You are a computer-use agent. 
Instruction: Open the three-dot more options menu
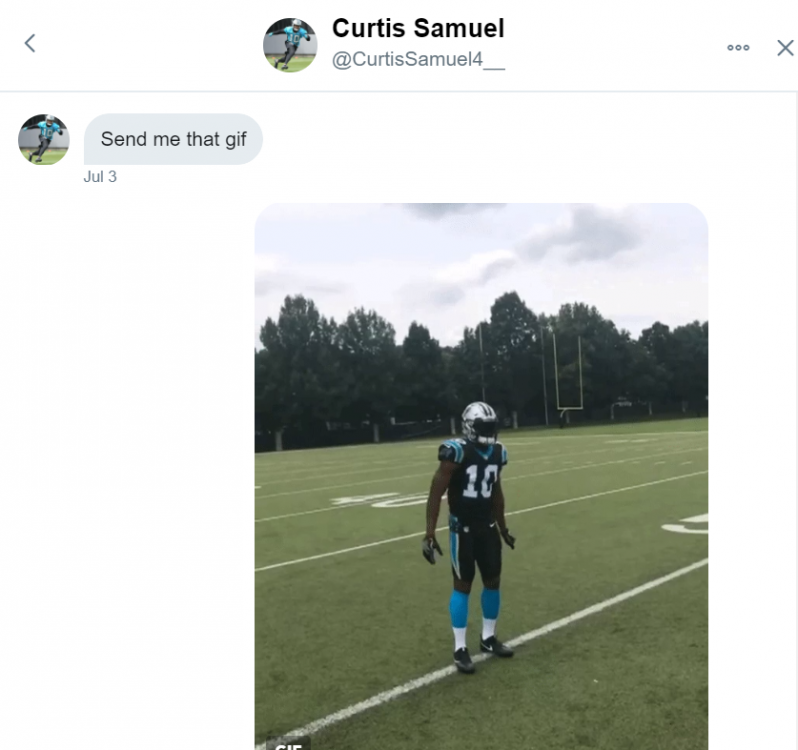738,47
